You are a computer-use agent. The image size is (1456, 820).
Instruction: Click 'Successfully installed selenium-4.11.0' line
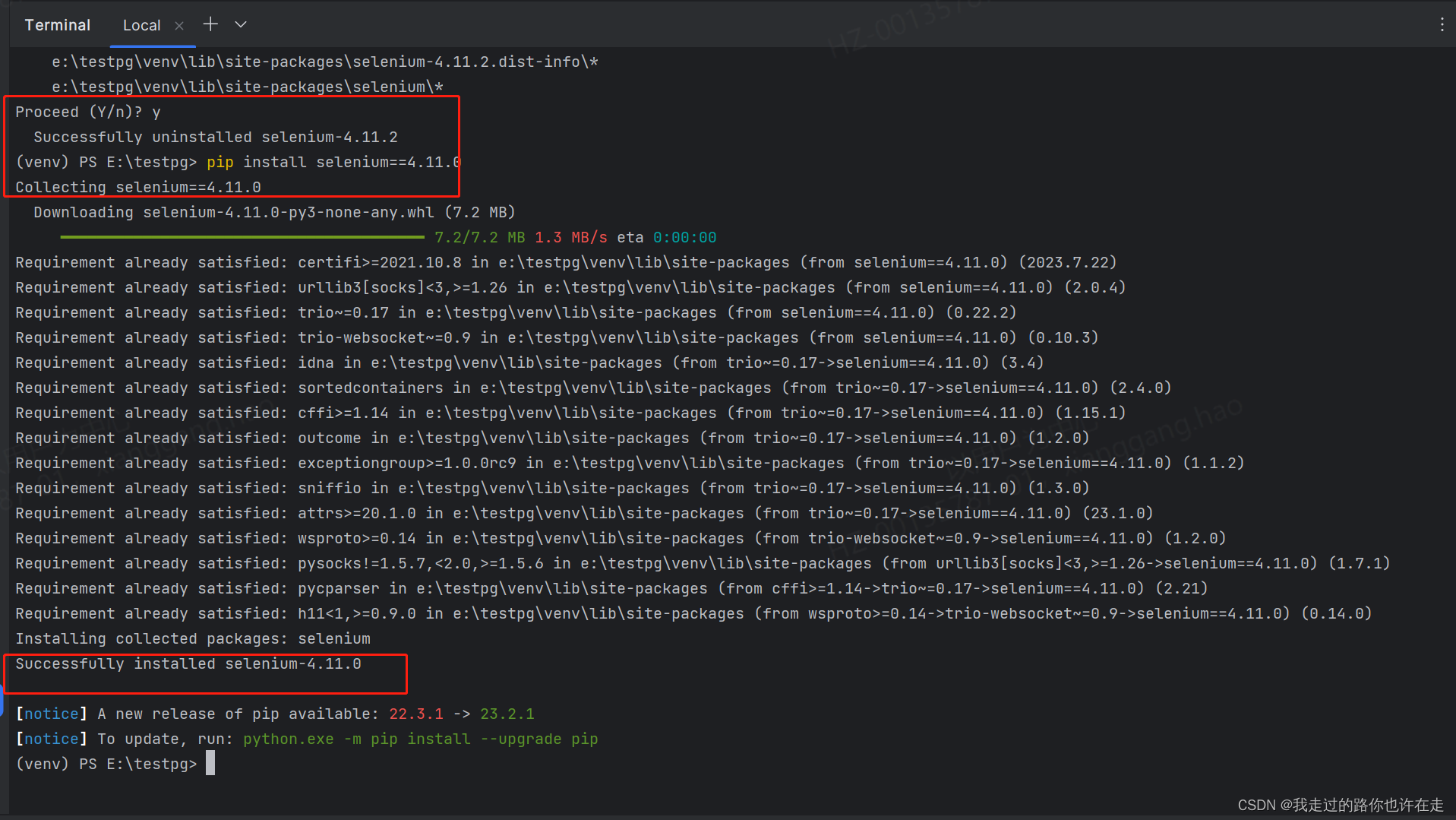(x=188, y=663)
